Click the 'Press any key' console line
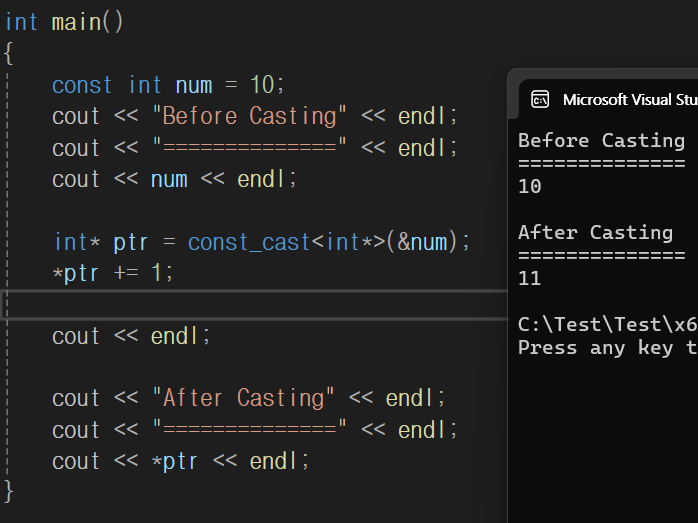 (608, 348)
